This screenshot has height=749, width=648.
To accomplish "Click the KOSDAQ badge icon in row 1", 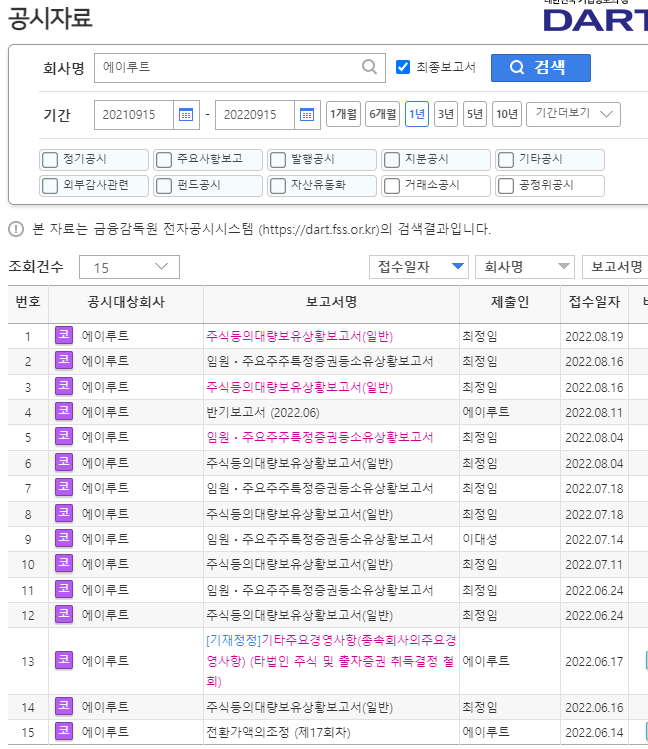I will (64, 335).
